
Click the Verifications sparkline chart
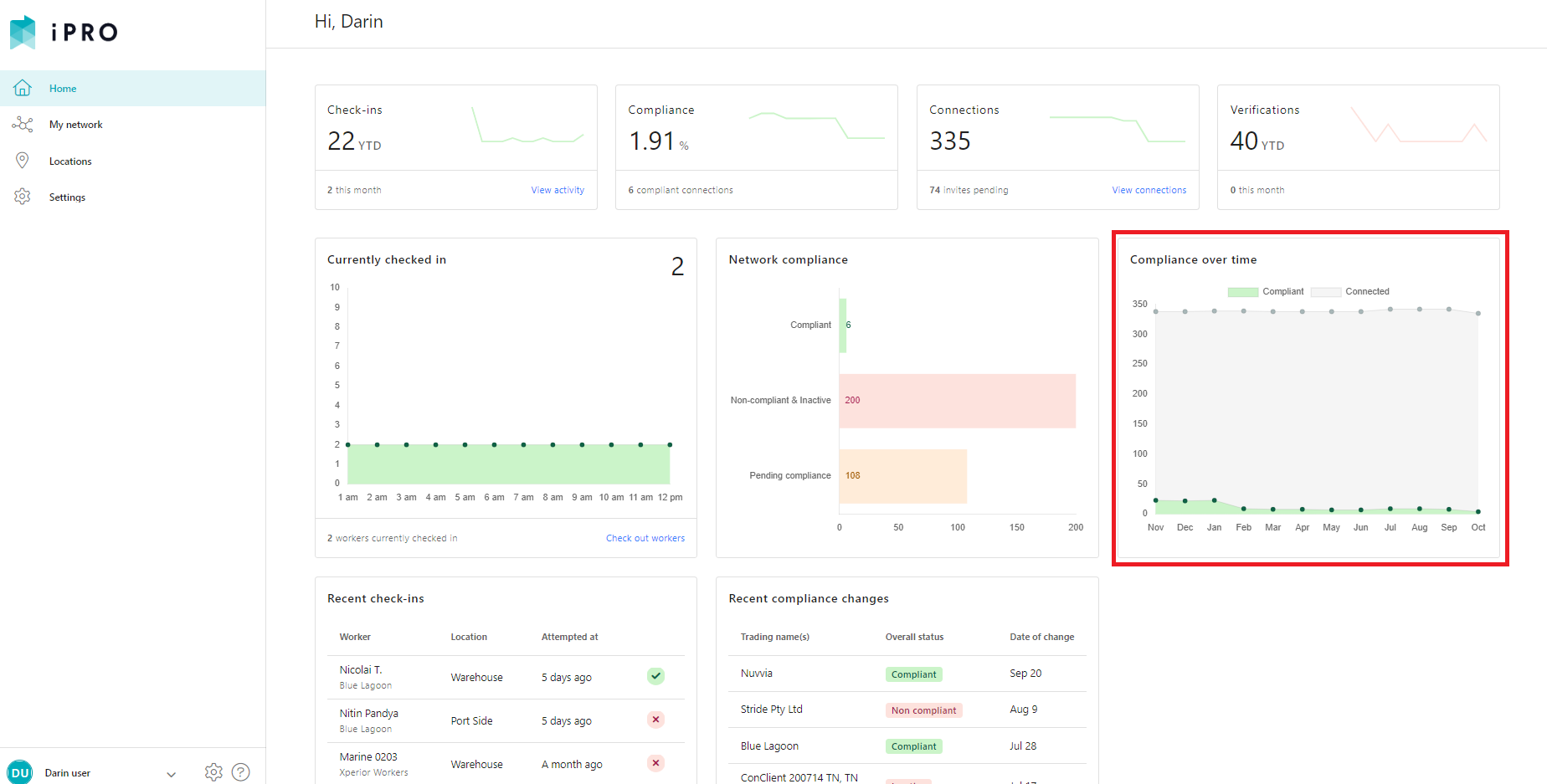(1418, 126)
